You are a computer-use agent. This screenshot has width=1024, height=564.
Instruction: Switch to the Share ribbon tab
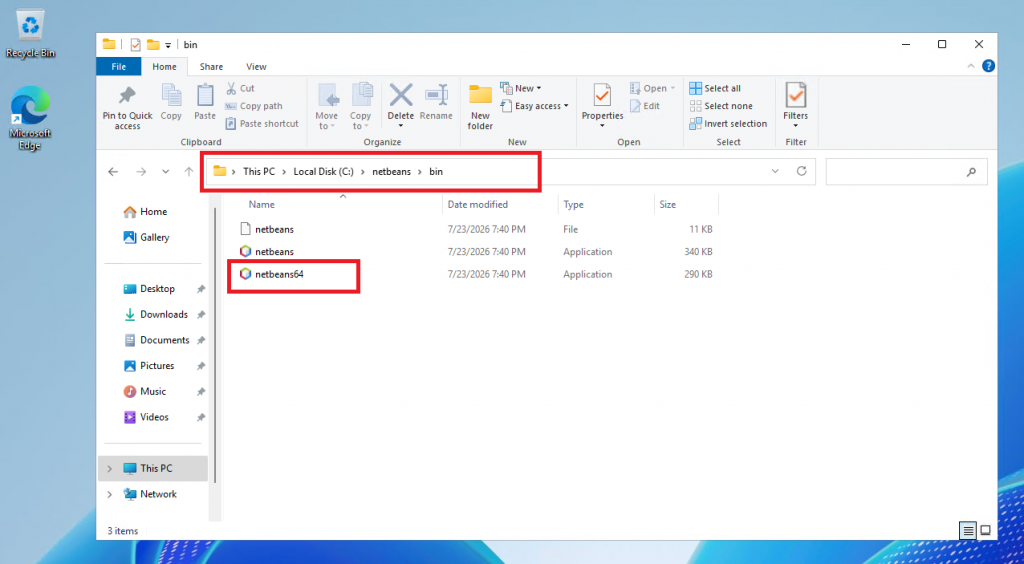tap(211, 67)
